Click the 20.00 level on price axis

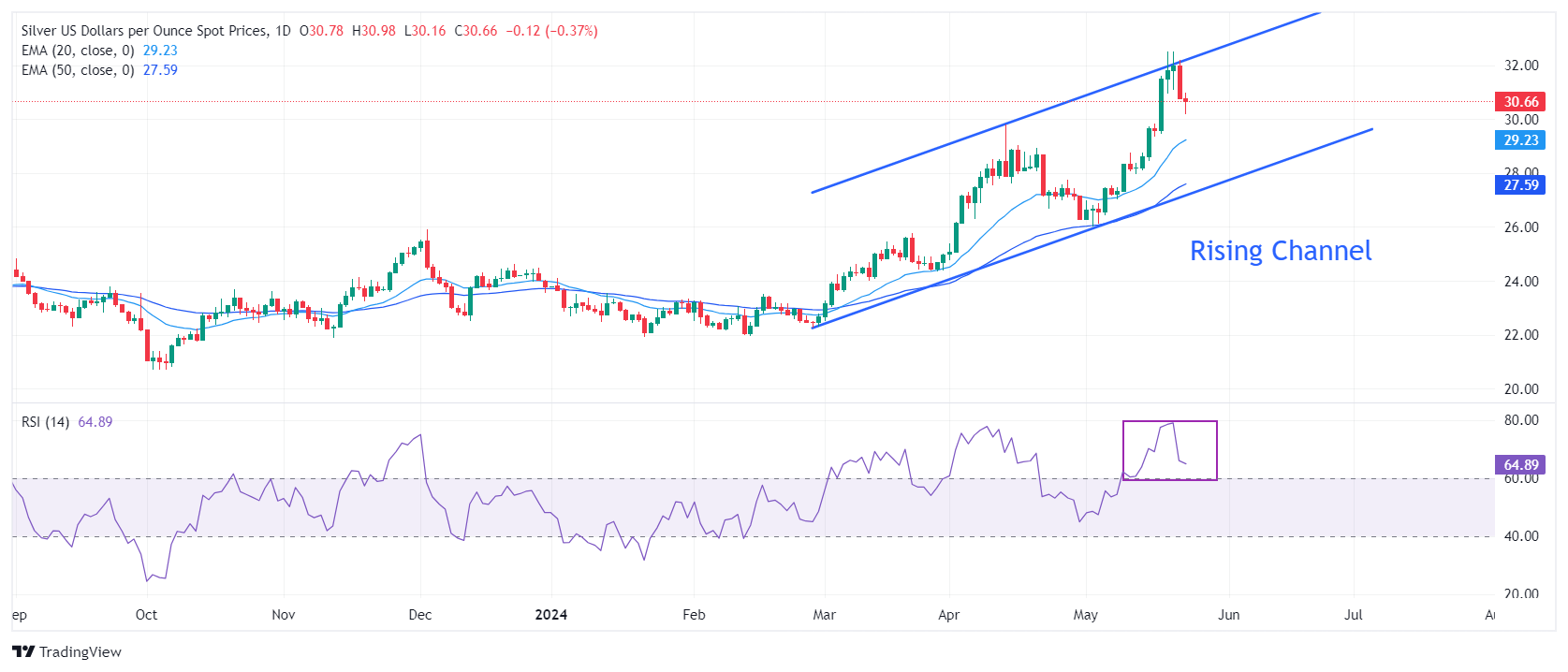(x=1520, y=389)
